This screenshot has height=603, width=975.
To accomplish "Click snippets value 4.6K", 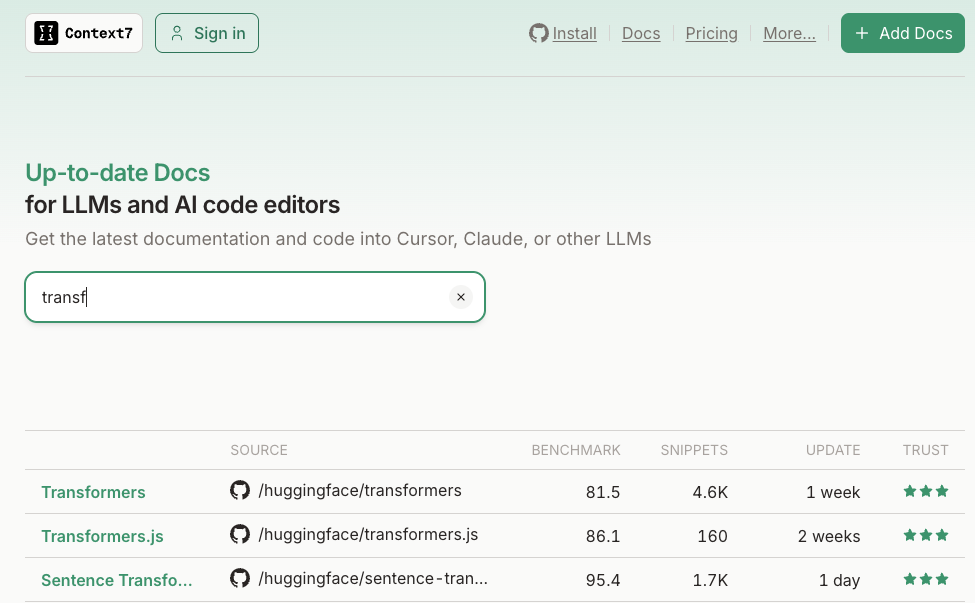I will pos(710,492).
